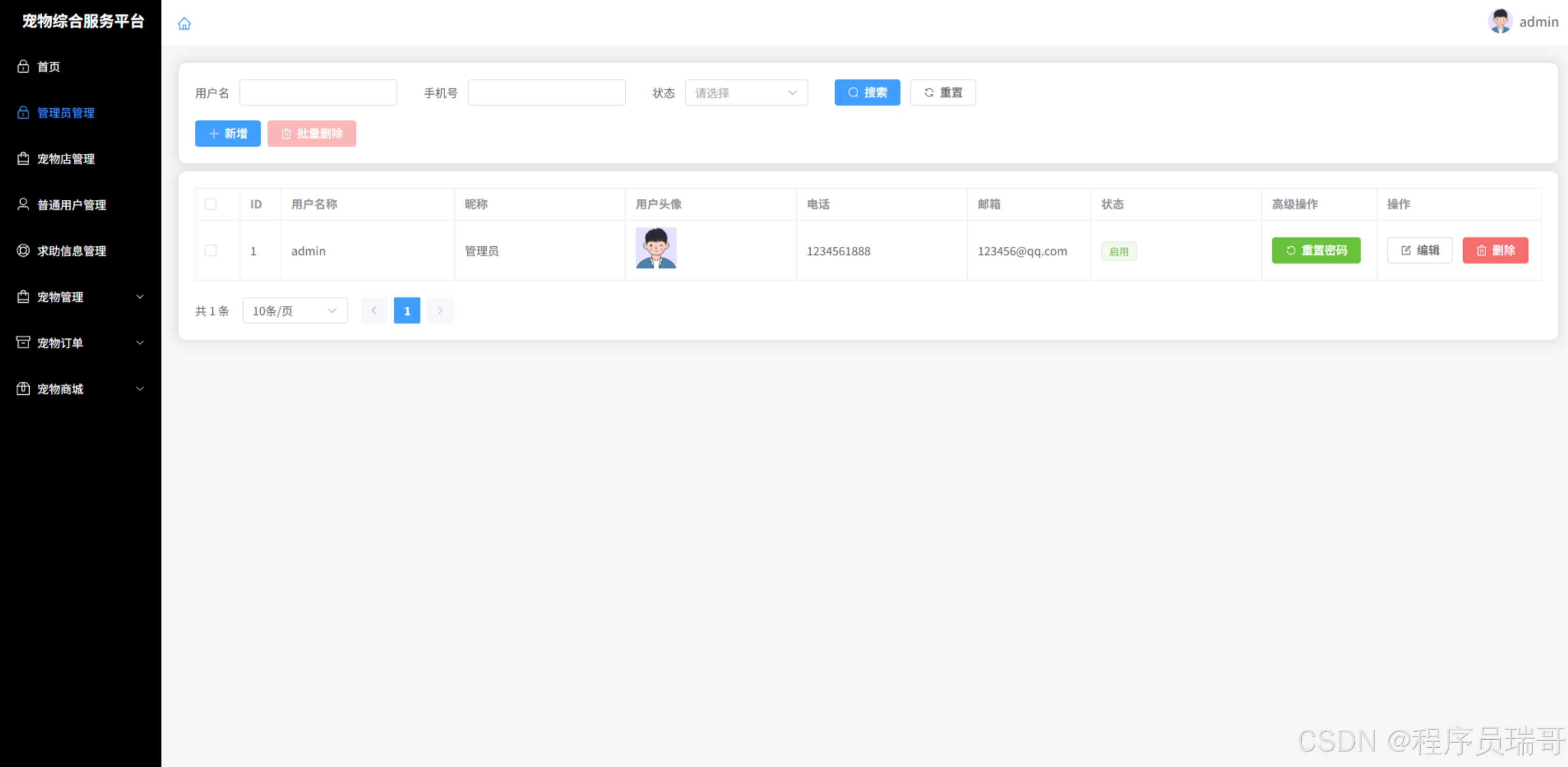Click the home breadcrumb icon
This screenshot has width=1568, height=767.
184,23
